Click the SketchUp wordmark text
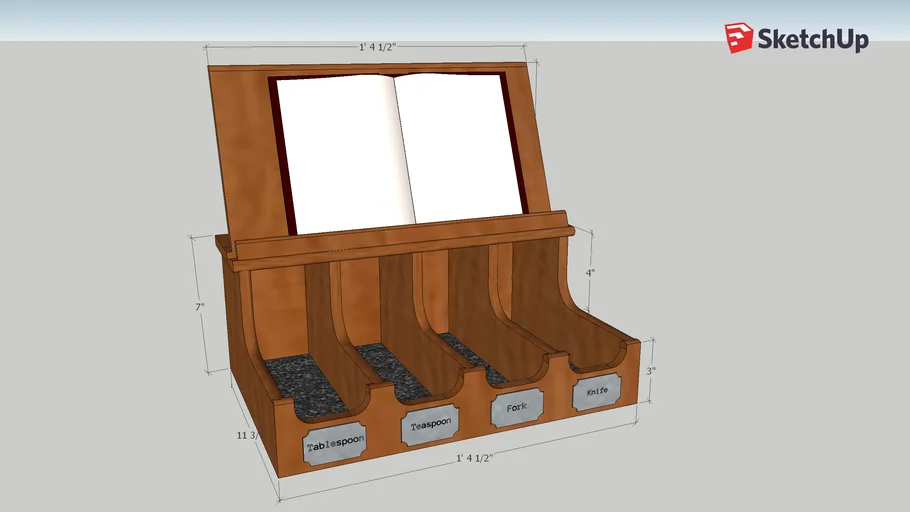The image size is (910, 512). [811, 40]
